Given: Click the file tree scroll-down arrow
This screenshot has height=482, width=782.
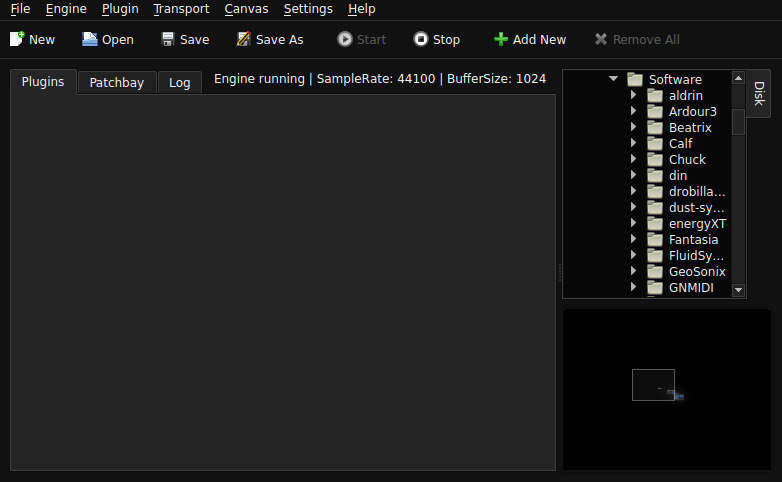Looking at the screenshot, I should coord(739,290).
